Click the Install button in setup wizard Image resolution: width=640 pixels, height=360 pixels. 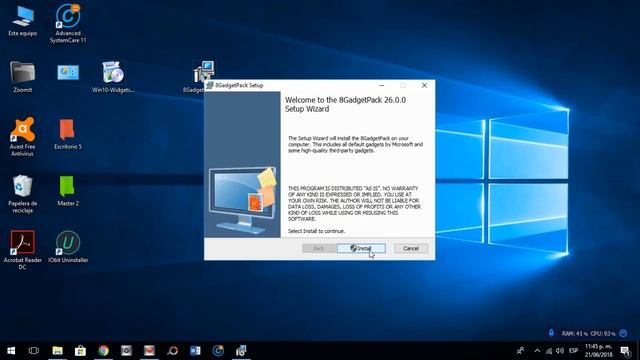coord(361,248)
